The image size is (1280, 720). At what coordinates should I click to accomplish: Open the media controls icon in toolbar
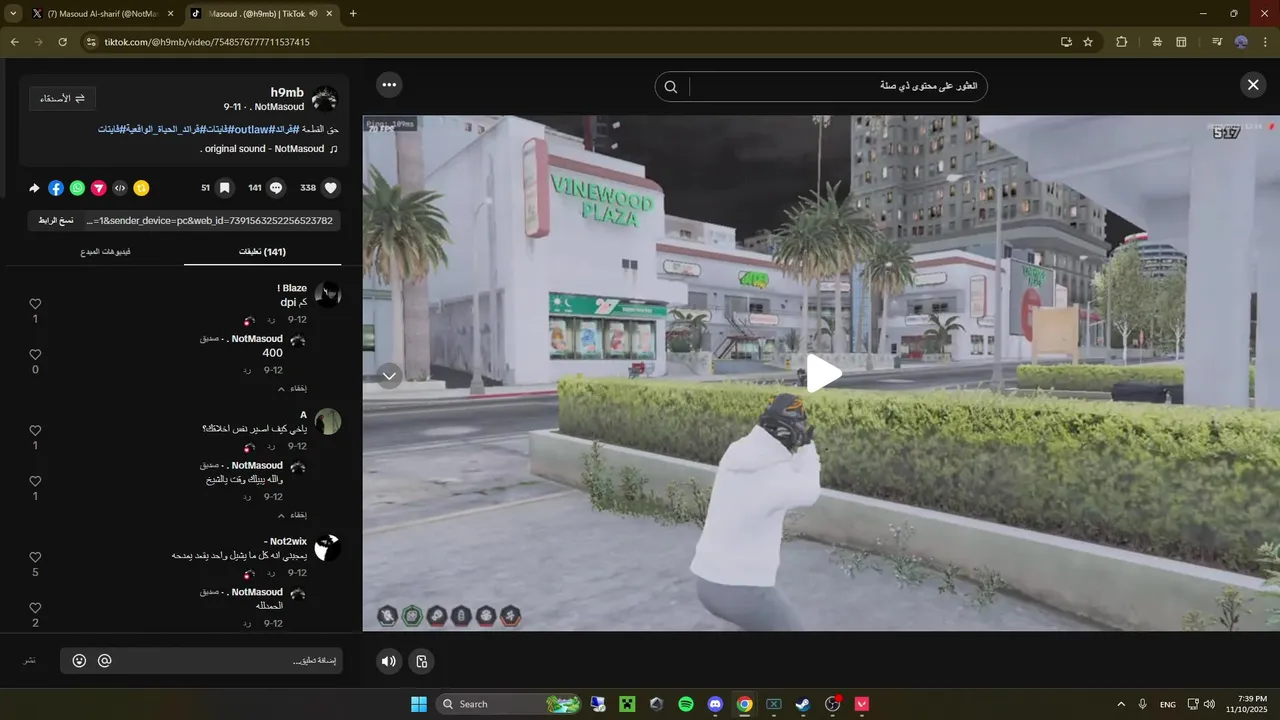click(1217, 42)
